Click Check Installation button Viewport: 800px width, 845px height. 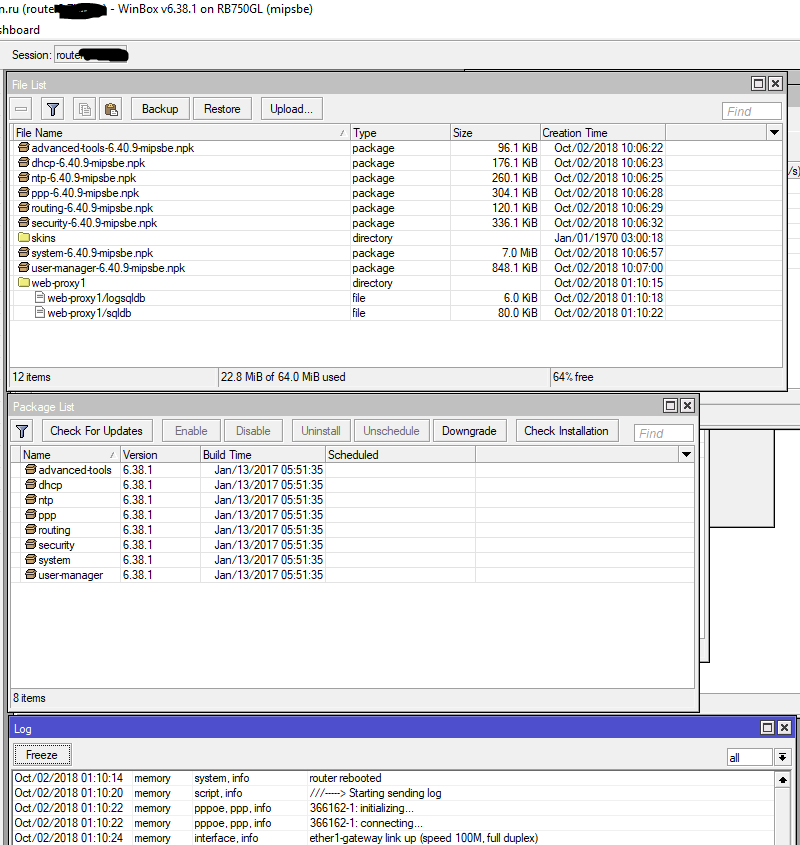[x=567, y=431]
